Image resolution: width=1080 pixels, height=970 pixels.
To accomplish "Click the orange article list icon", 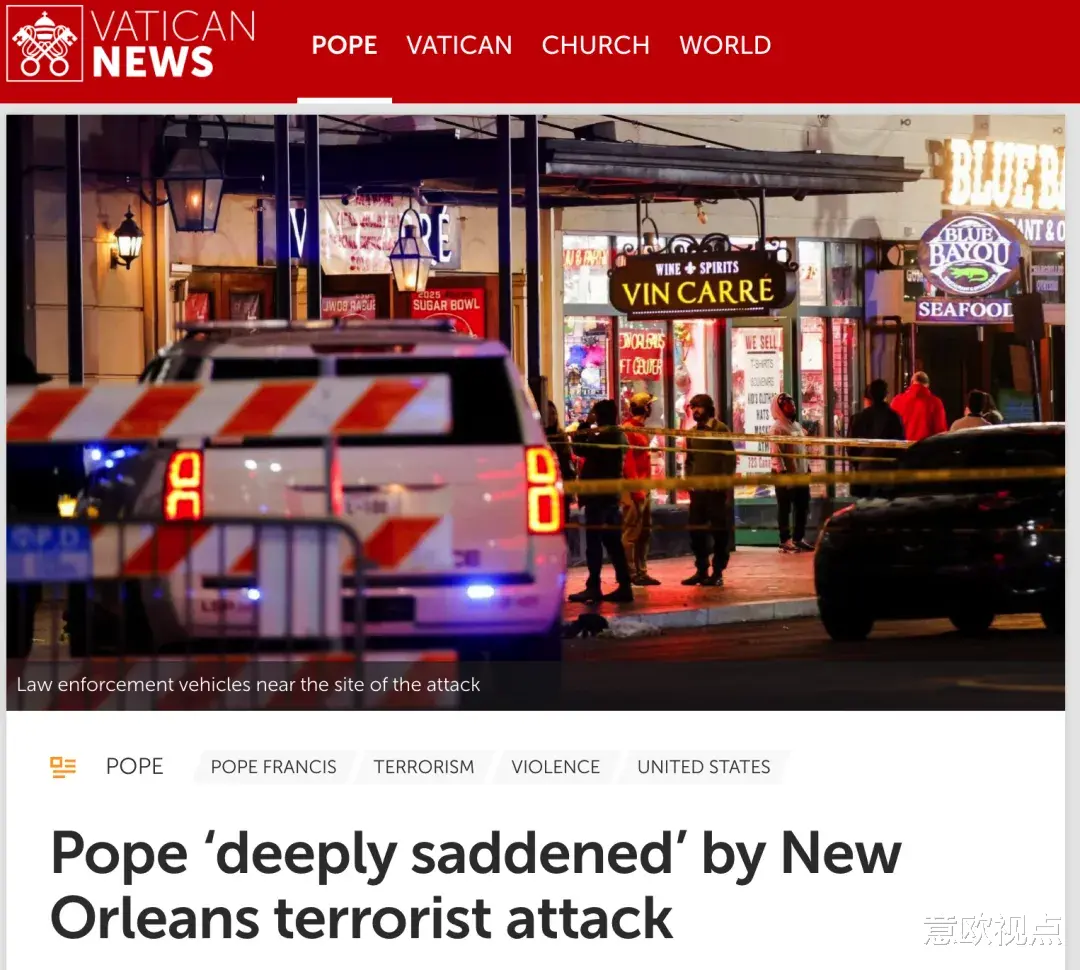I will 63,767.
